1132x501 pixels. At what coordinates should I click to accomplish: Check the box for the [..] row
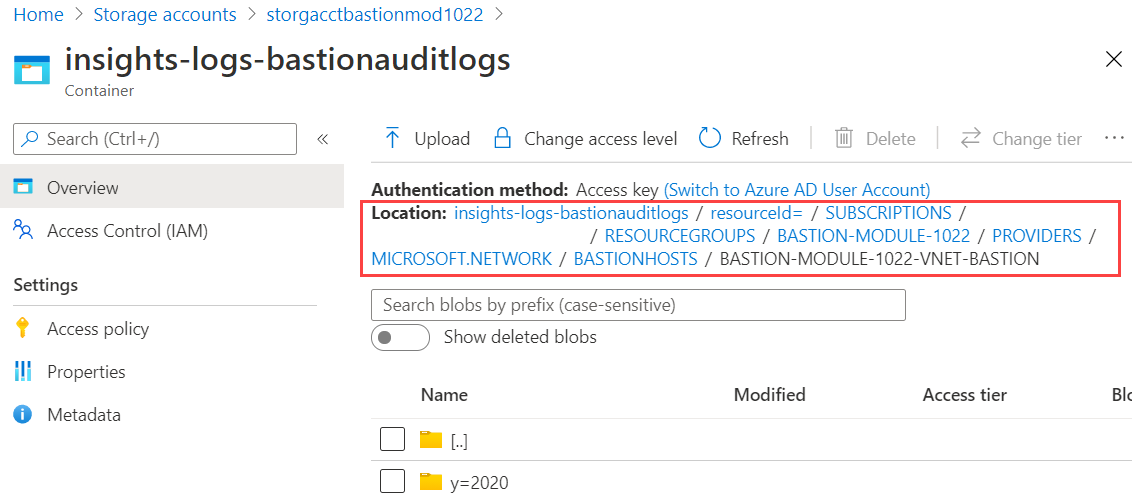392,439
